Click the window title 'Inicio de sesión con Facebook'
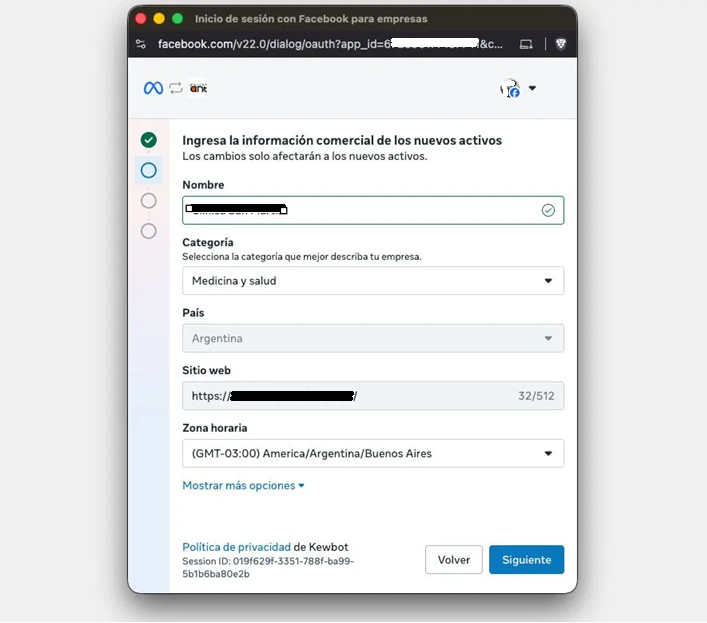This screenshot has width=707, height=623. (x=311, y=19)
